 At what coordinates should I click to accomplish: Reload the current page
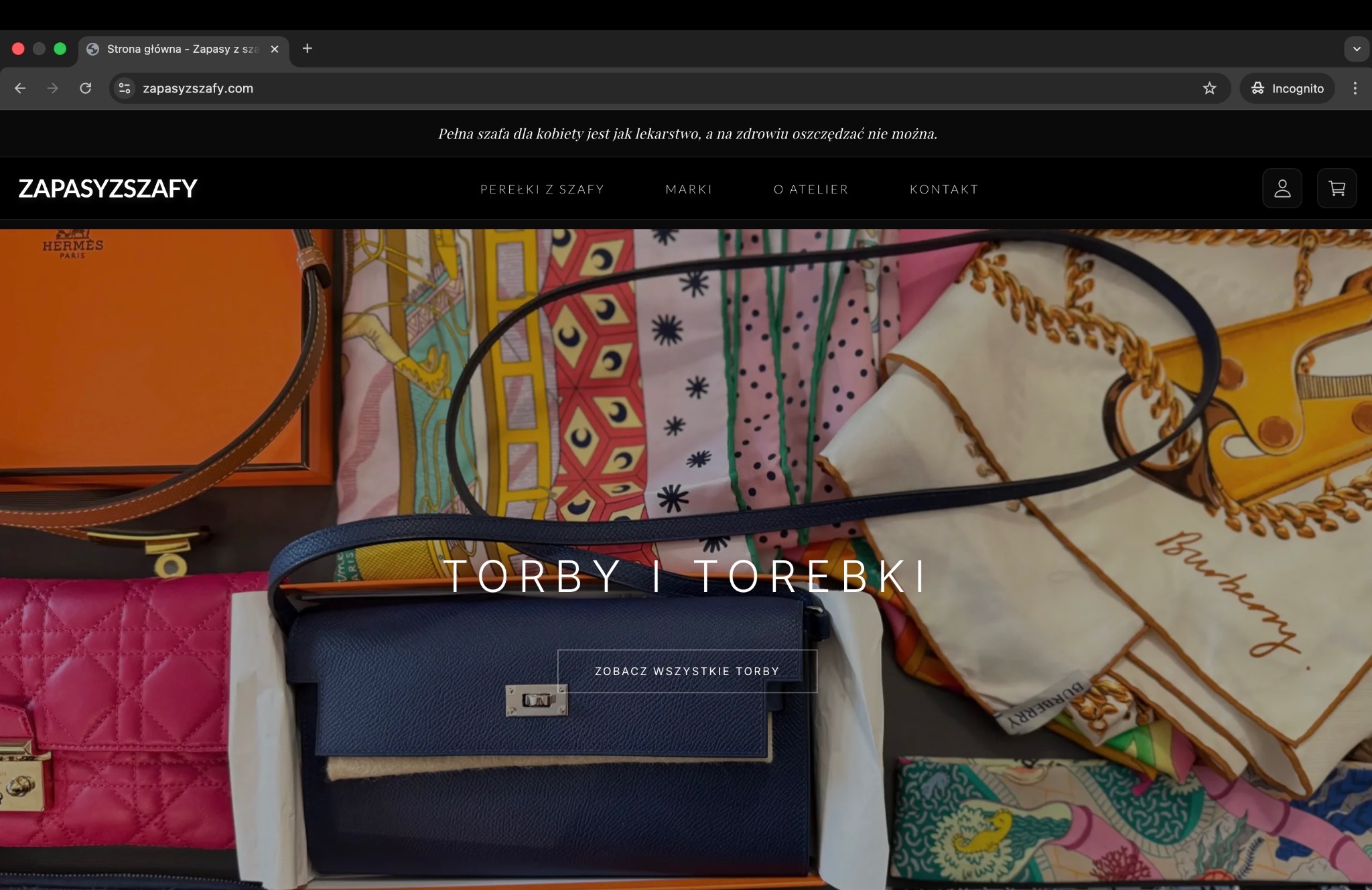(86, 88)
